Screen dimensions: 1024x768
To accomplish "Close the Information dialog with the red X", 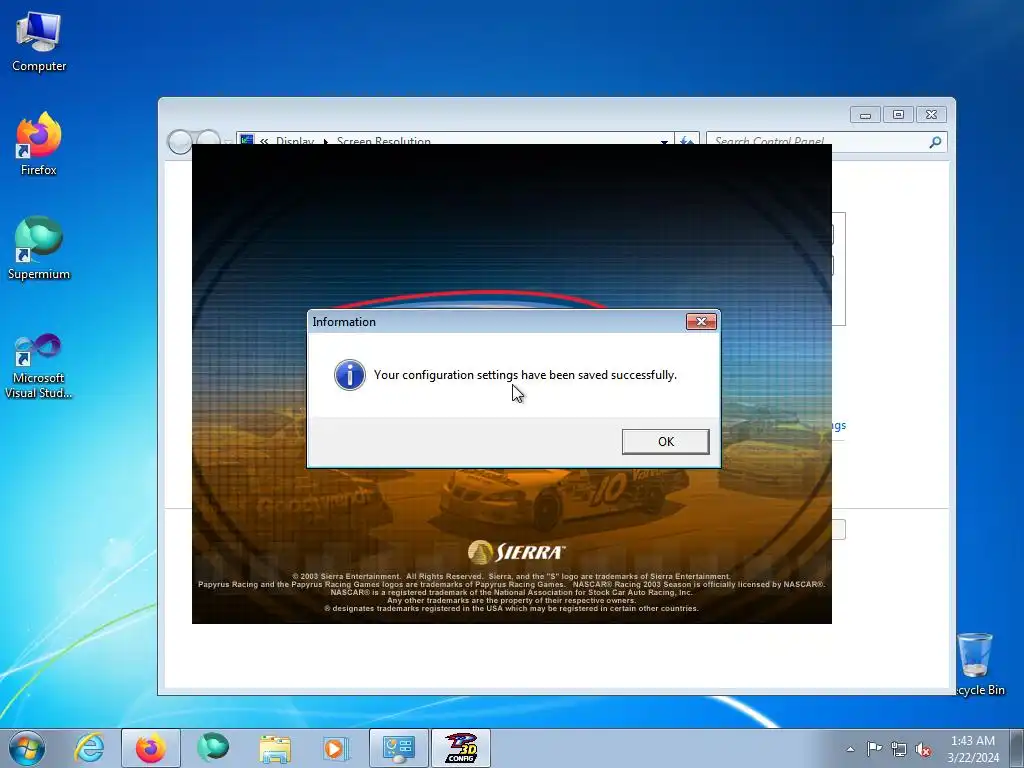I will coord(701,321).
